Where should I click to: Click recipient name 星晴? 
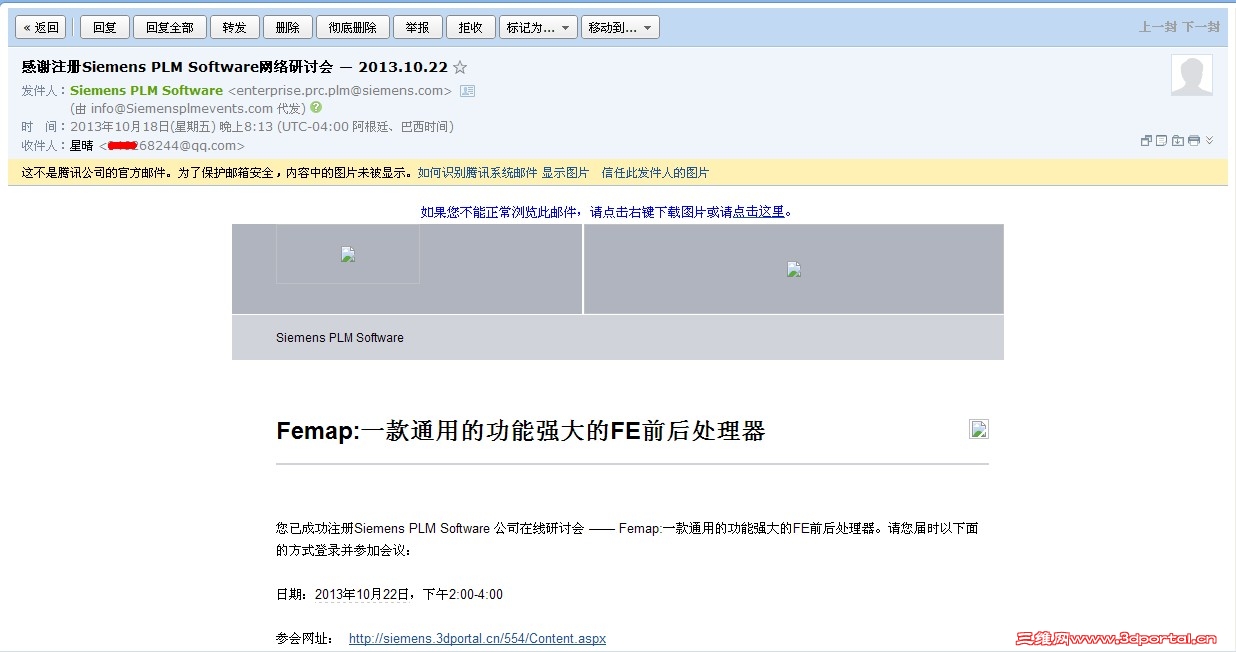point(81,146)
